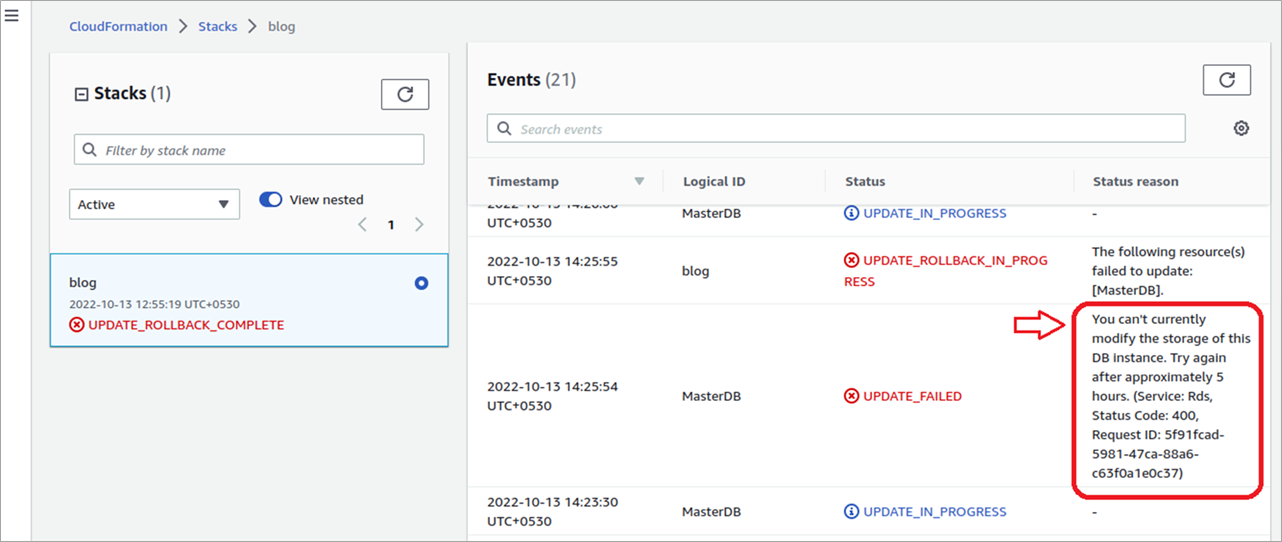Click stack creation time 12:55:19

click(x=154, y=304)
